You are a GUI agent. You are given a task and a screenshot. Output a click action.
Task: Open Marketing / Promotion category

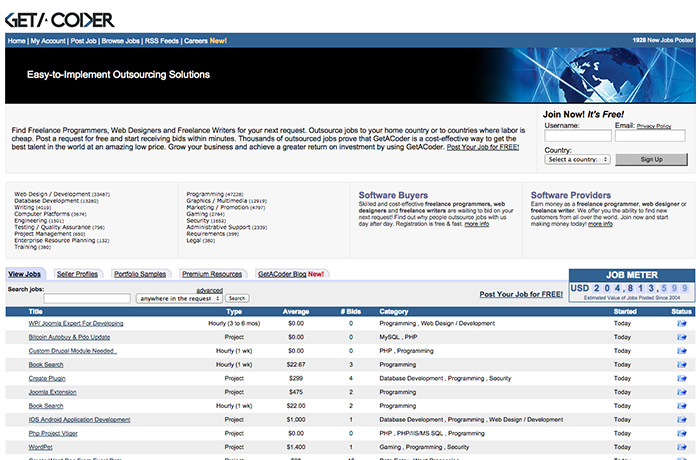pos(226,207)
